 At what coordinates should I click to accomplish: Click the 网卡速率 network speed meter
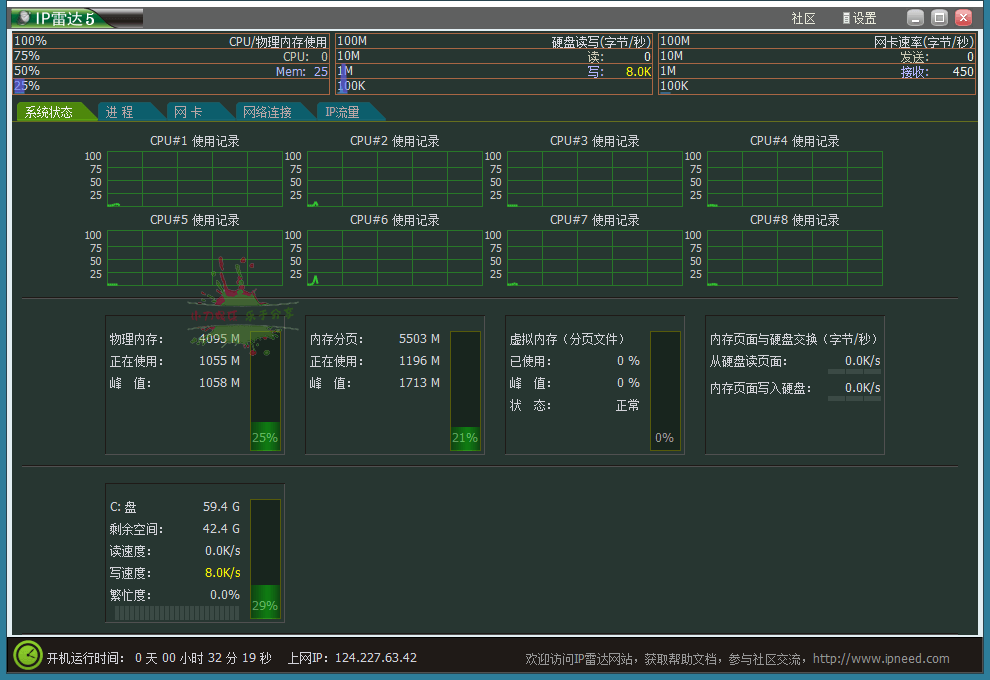[816, 64]
